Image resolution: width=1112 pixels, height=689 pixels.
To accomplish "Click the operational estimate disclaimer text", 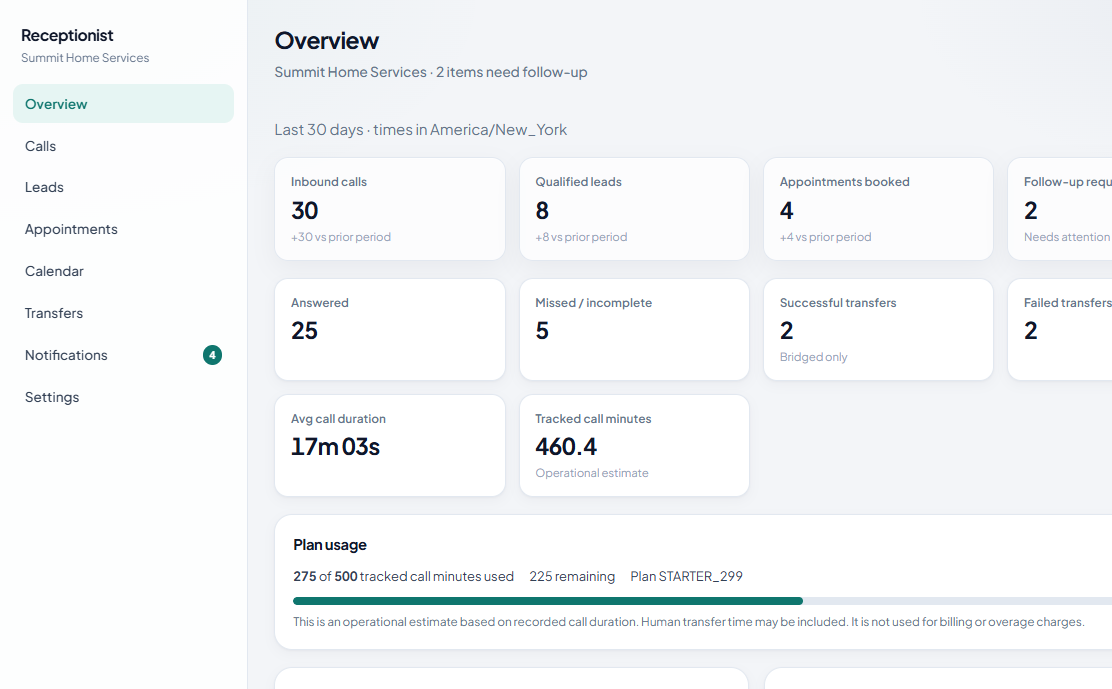I will click(x=689, y=622).
